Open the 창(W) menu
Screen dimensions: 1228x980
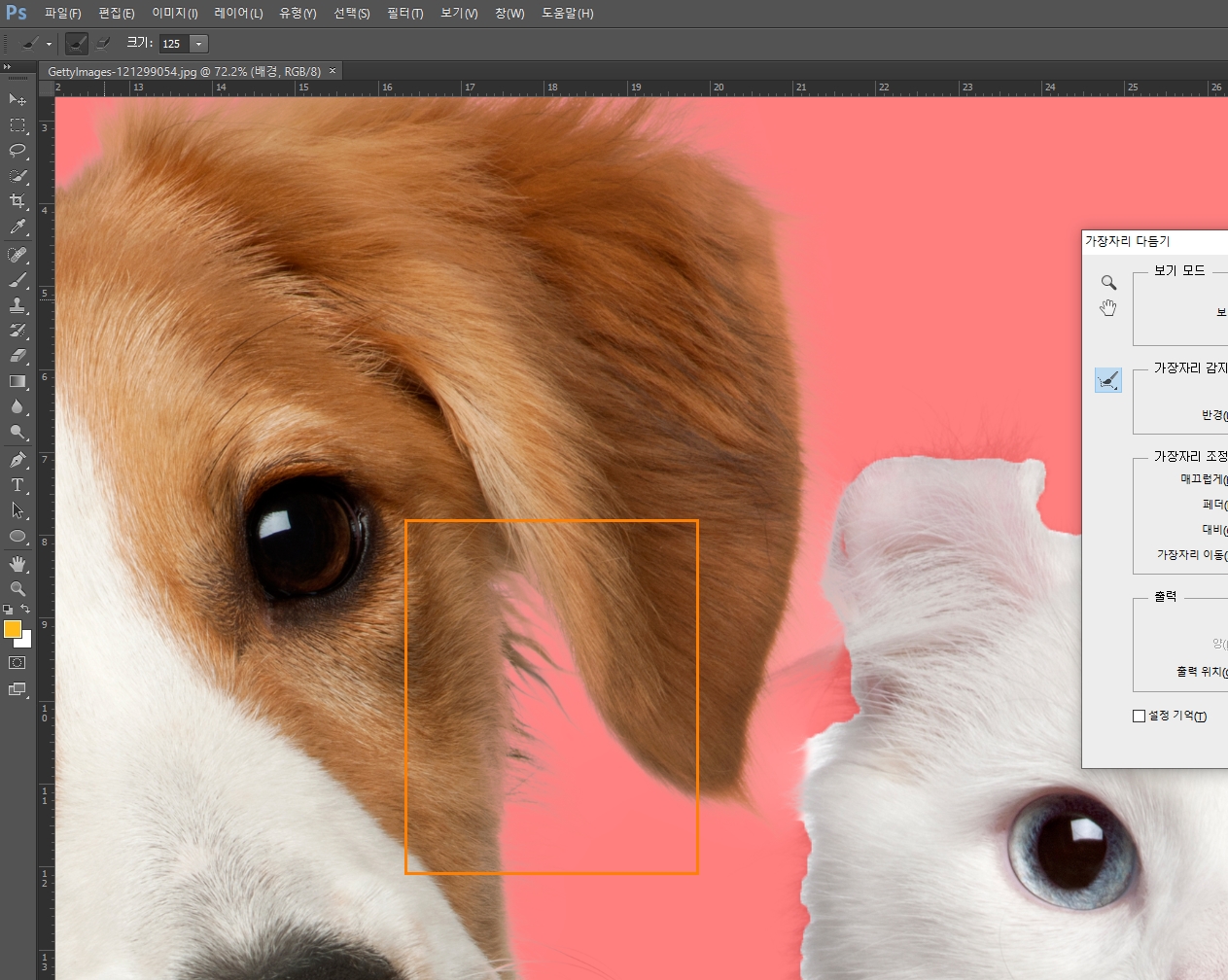[509, 14]
